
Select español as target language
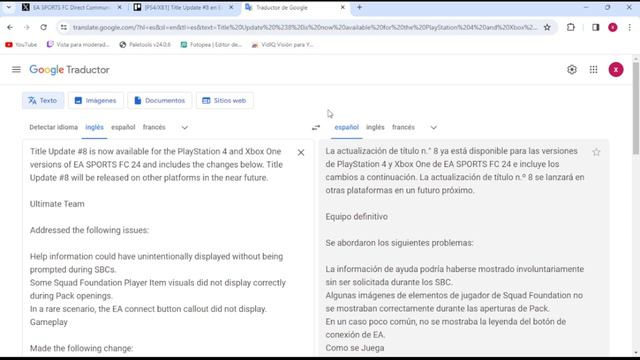coord(347,127)
